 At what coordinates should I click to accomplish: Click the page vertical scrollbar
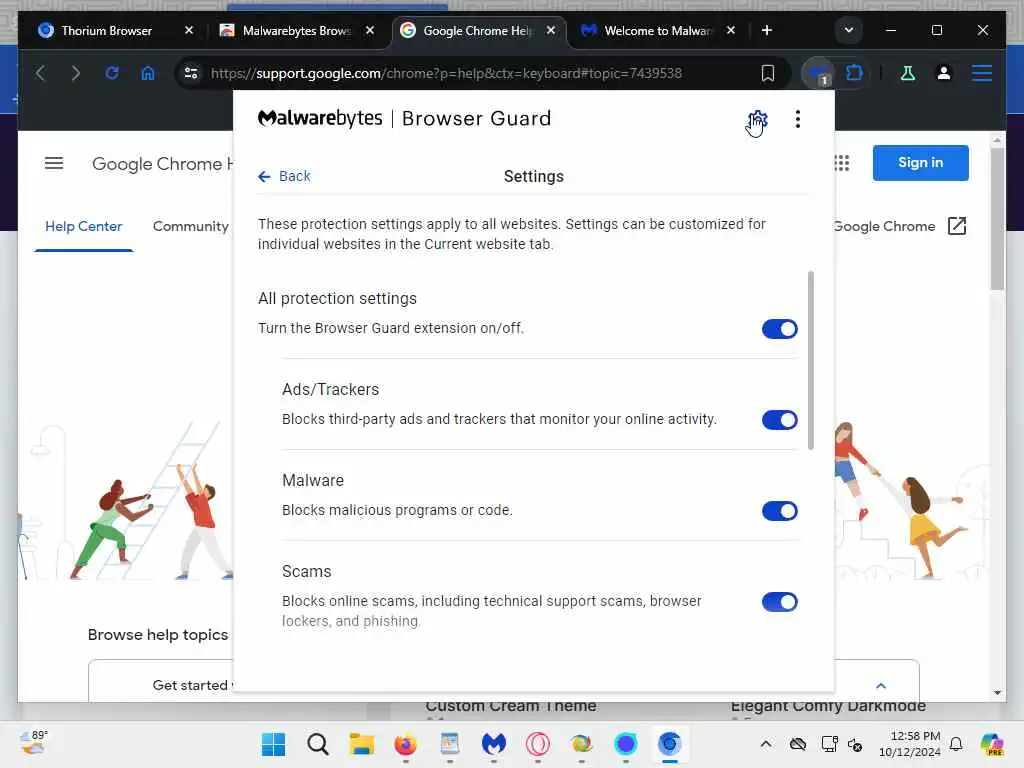point(997,219)
